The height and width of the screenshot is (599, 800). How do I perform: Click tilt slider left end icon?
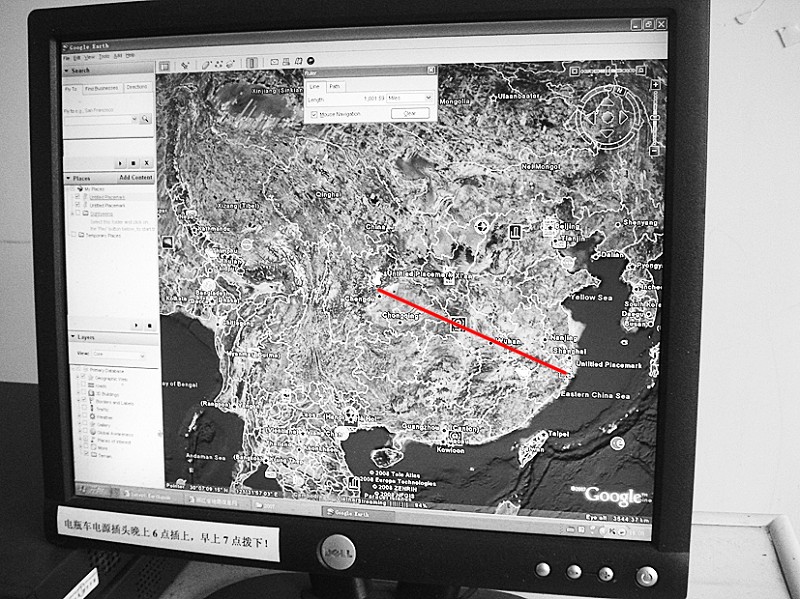[x=574, y=71]
